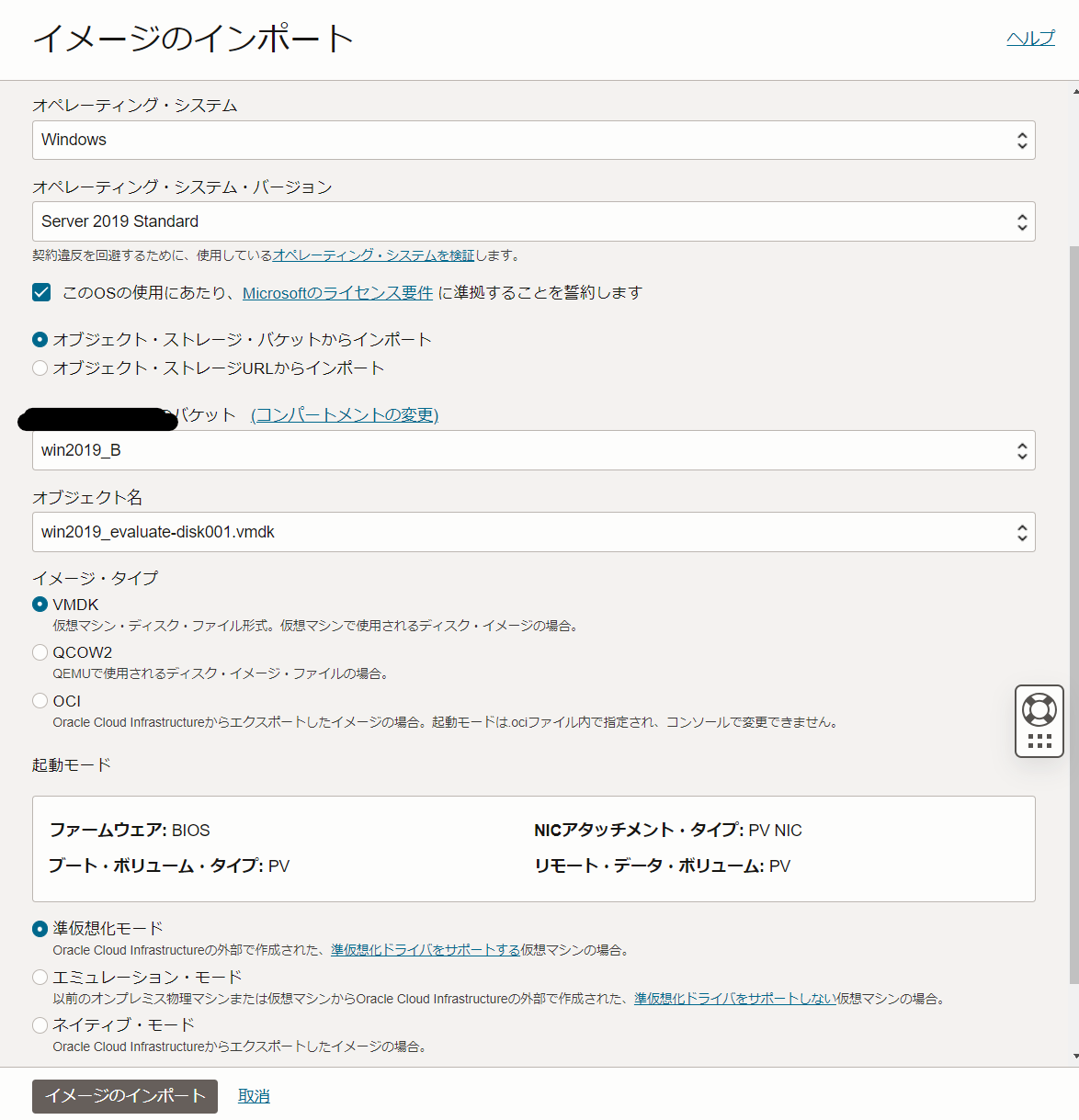This screenshot has width=1079, height=1120.
Task: Click the リモート・データ・ボリューム: PV text
Action: pos(663,866)
